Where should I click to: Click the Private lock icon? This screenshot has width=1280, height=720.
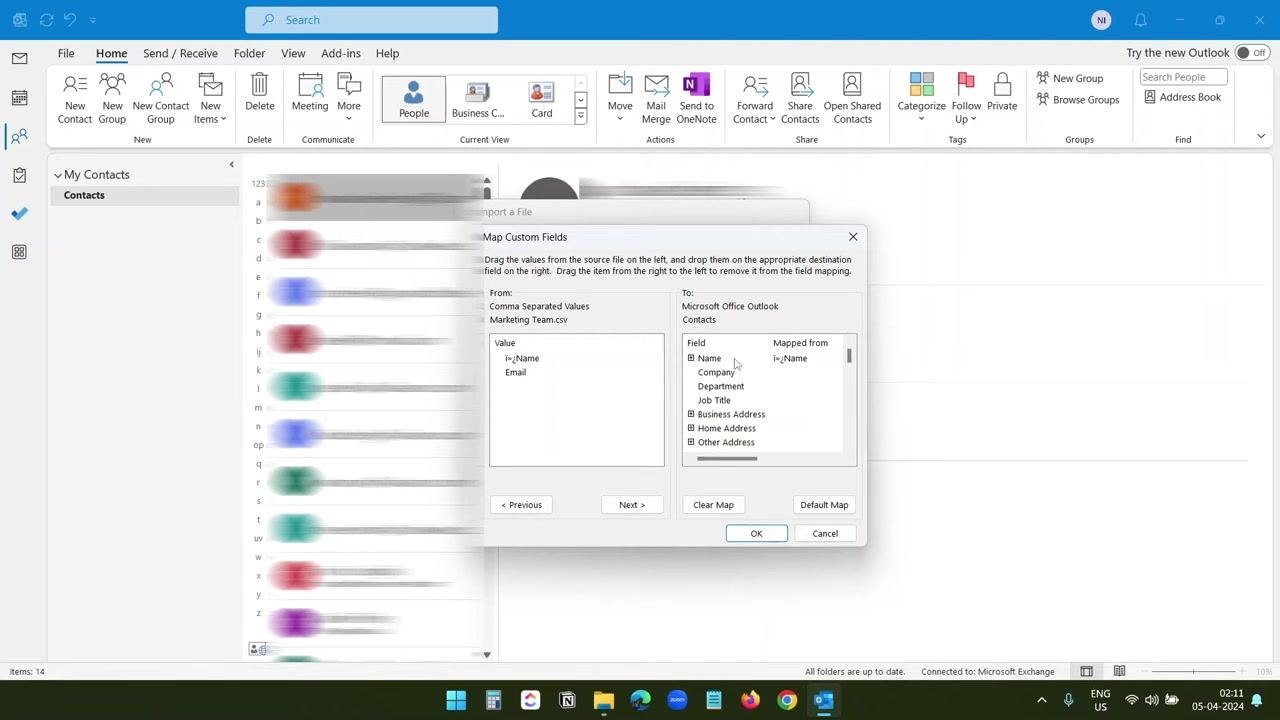(1002, 92)
